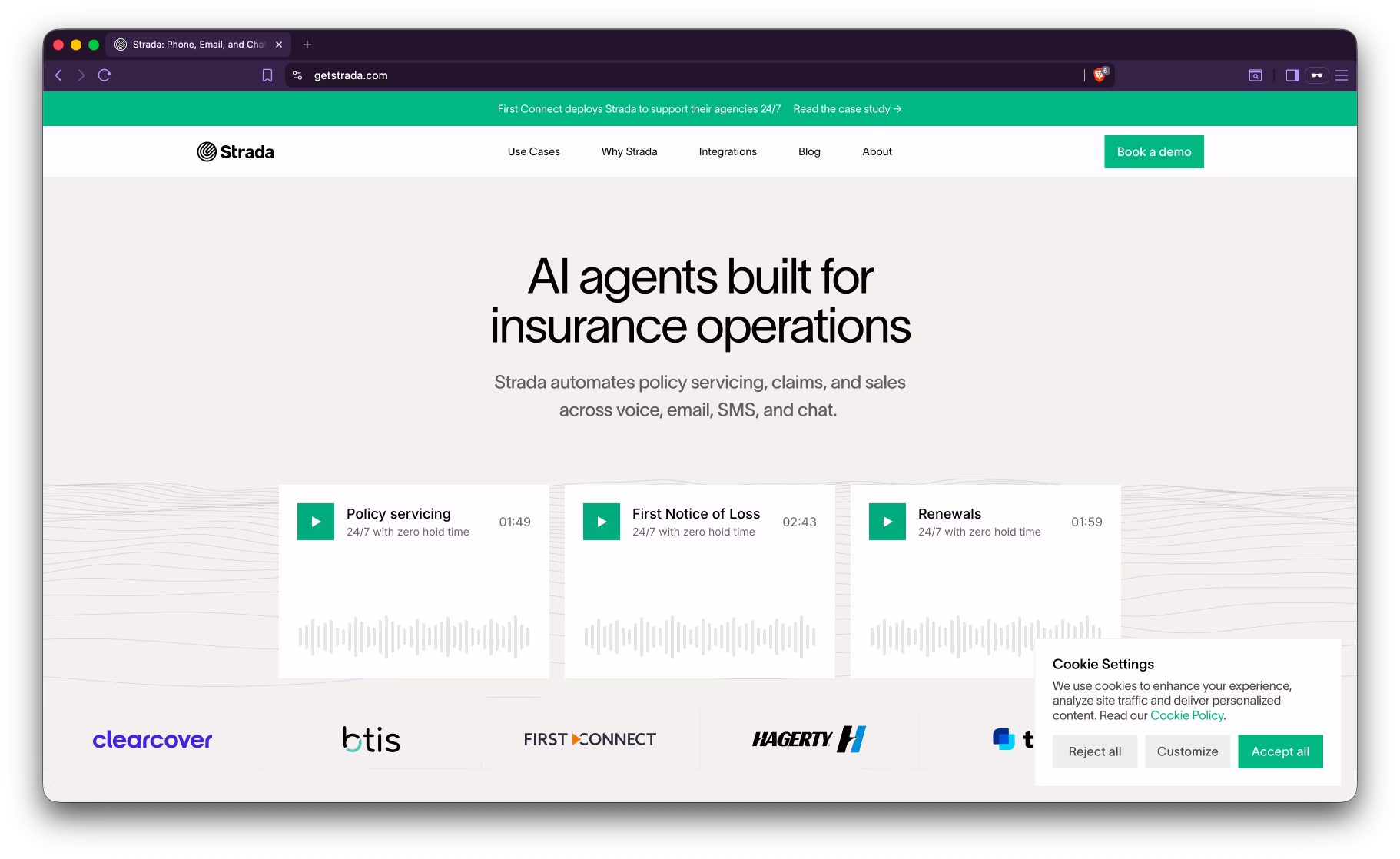Click the AI agents built for headline
Image resolution: width=1400 pixels, height=859 pixels.
[700, 276]
